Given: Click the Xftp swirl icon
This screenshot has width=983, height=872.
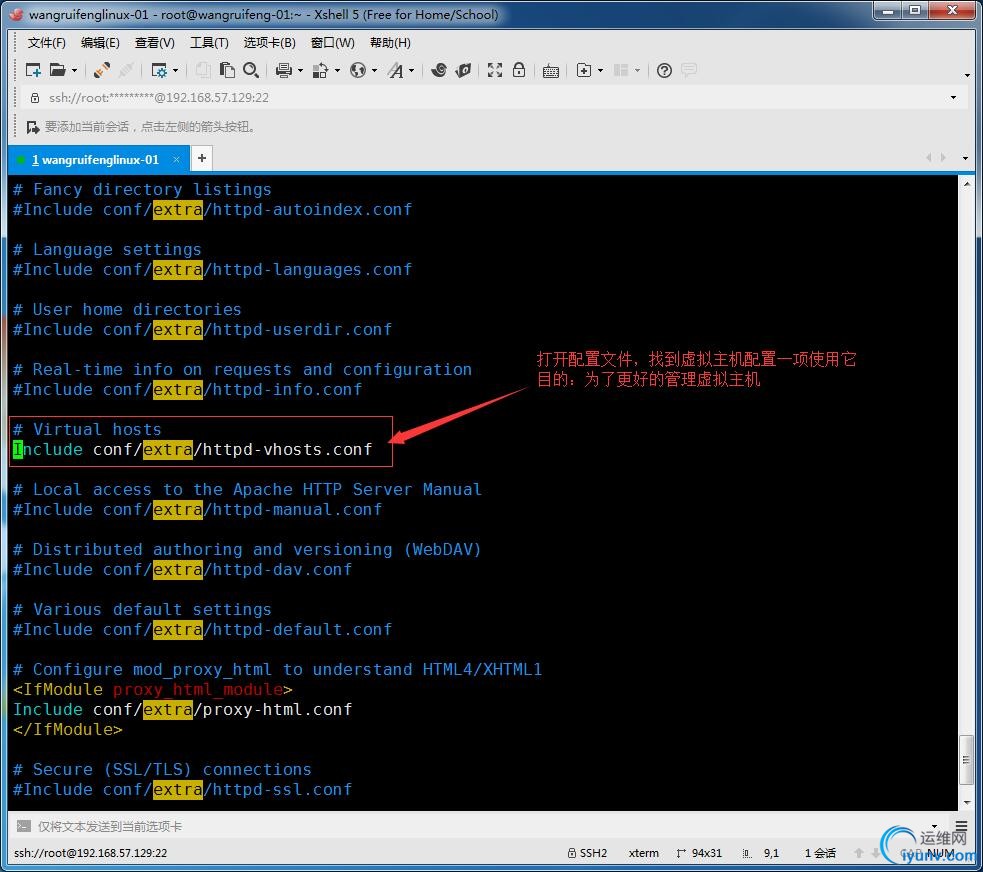Looking at the screenshot, I should coord(439,70).
